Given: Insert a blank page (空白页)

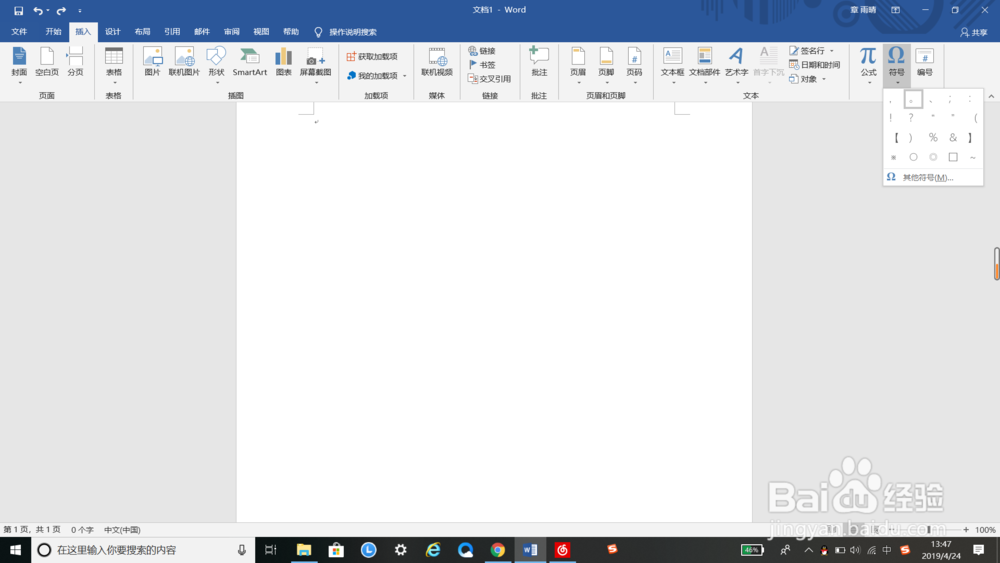Looking at the screenshot, I should pos(47,62).
